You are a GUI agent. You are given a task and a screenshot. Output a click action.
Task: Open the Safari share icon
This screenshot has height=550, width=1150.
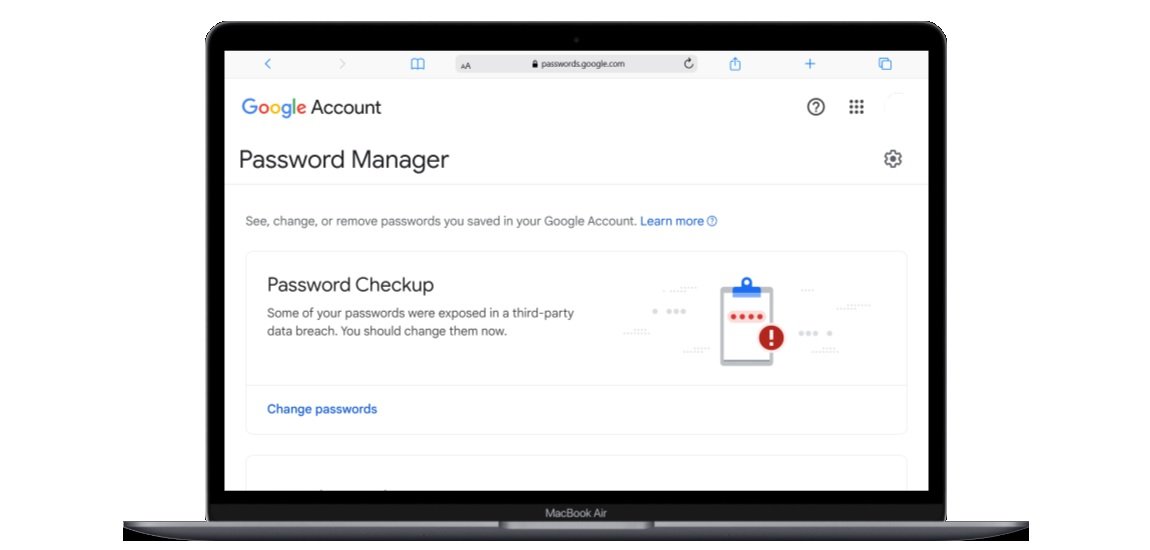point(735,64)
